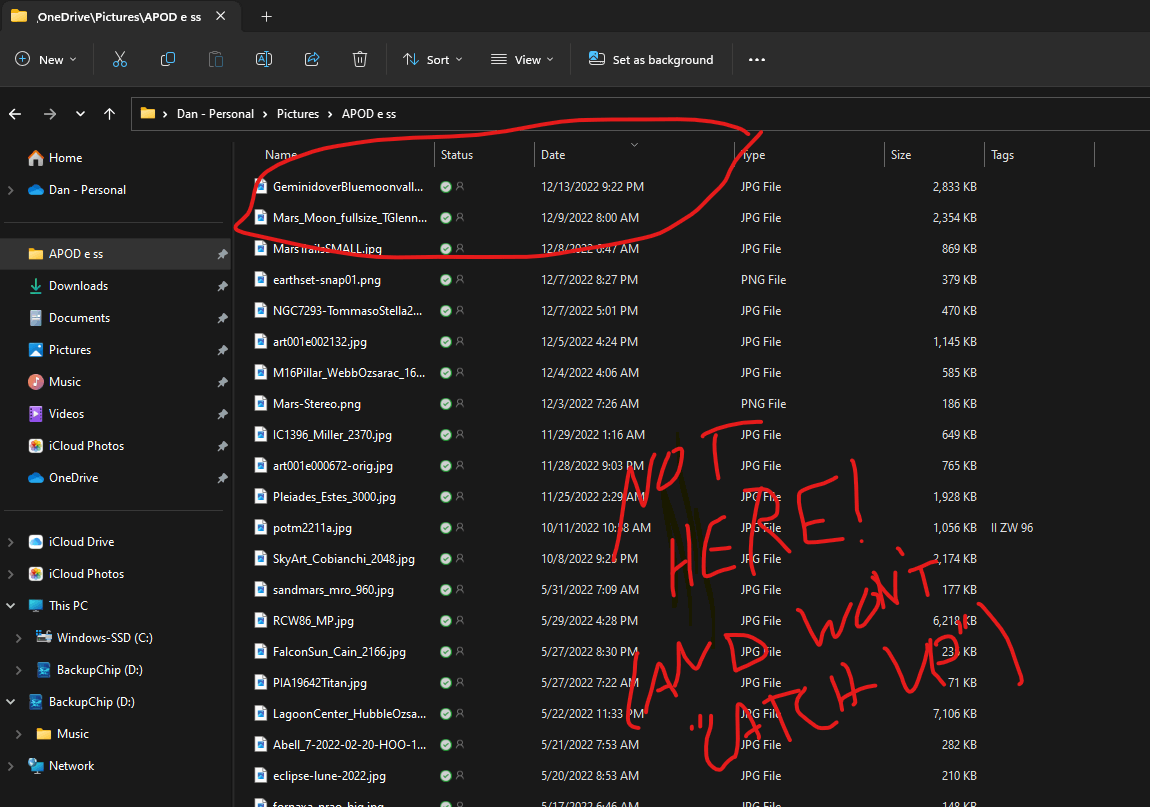Unpin APOD e ss using its pin icon
This screenshot has height=807, width=1150.
222,255
